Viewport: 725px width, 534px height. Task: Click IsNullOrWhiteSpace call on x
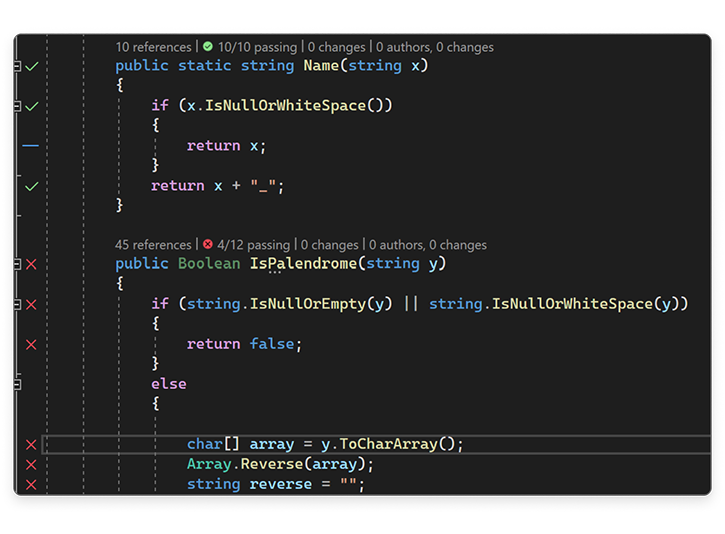pyautogui.click(x=285, y=105)
